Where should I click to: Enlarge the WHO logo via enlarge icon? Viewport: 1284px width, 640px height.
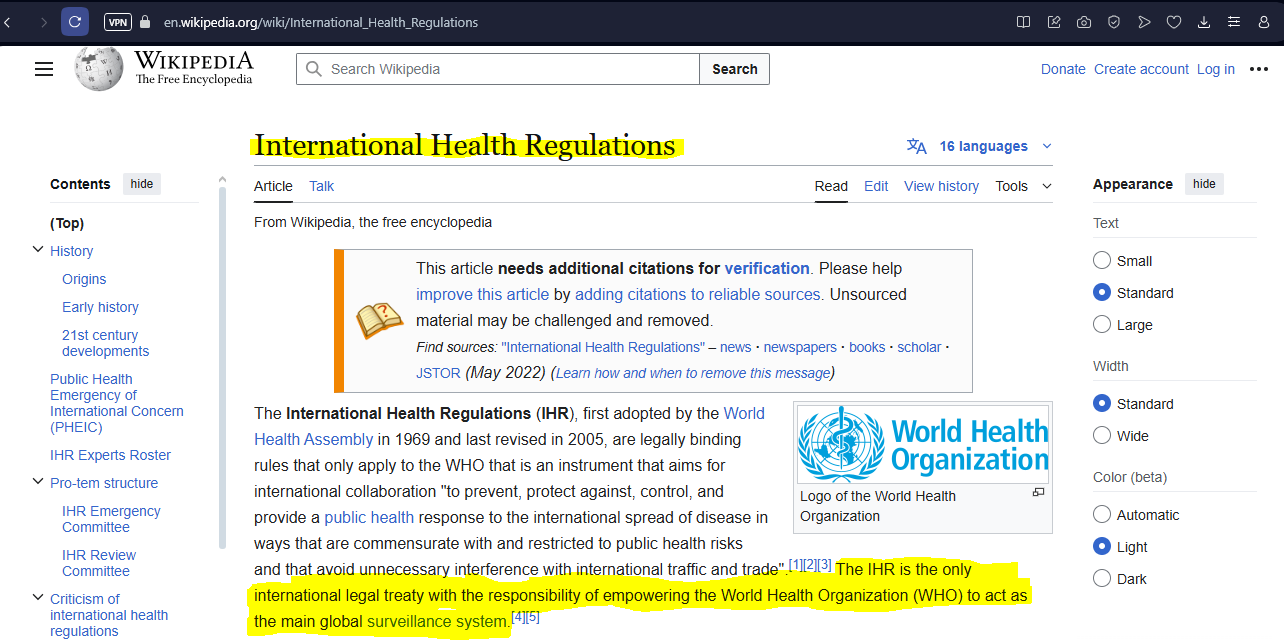[x=1038, y=492]
